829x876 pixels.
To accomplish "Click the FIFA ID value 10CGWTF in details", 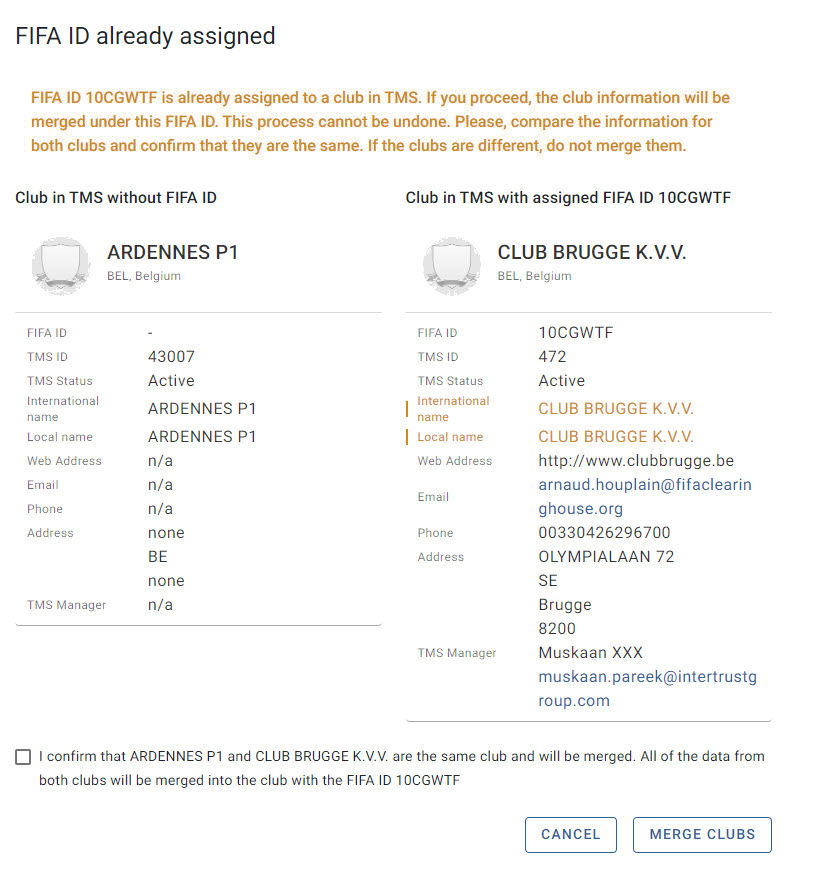I will (575, 333).
